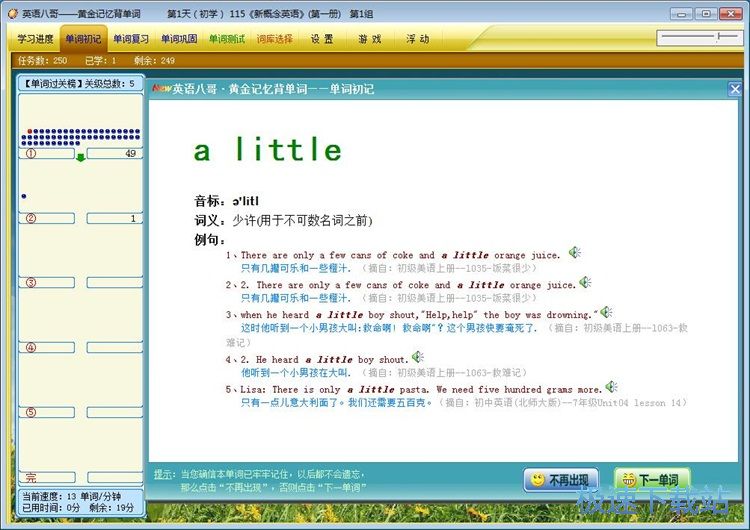The width and height of the screenshot is (750, 530).
Task: Click the single blue dot above level ②
Action: pos(24,196)
